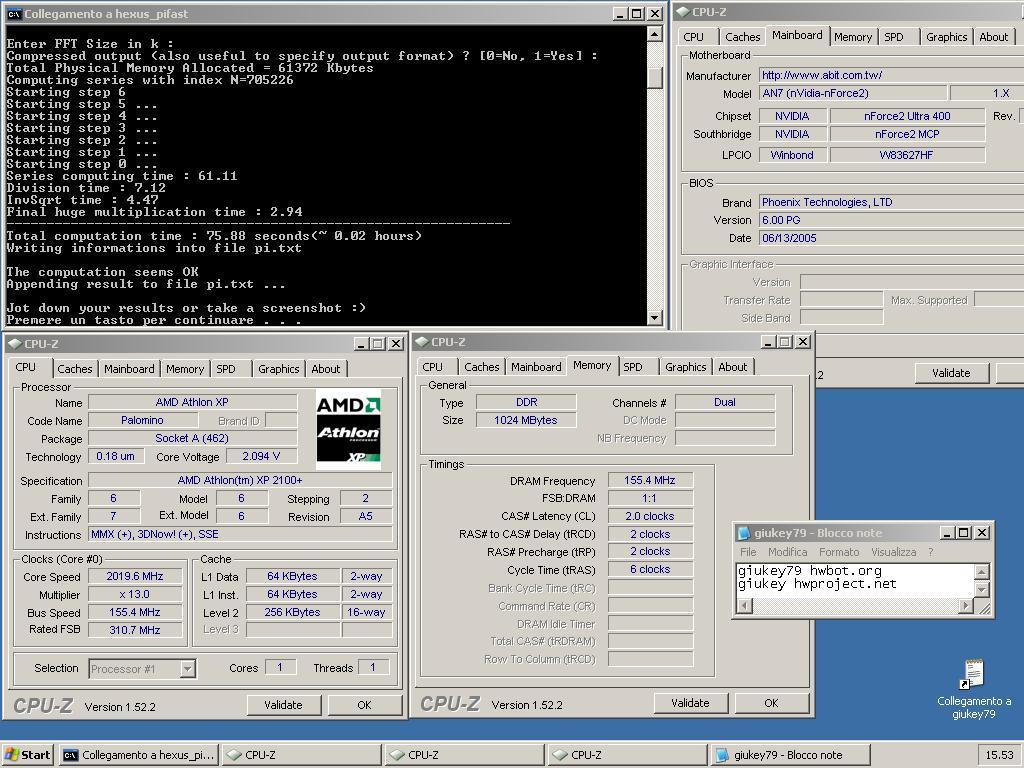The width and height of the screenshot is (1024, 768).
Task: Click the CPU-Z icon in the Memory window title
Action: tap(421, 342)
